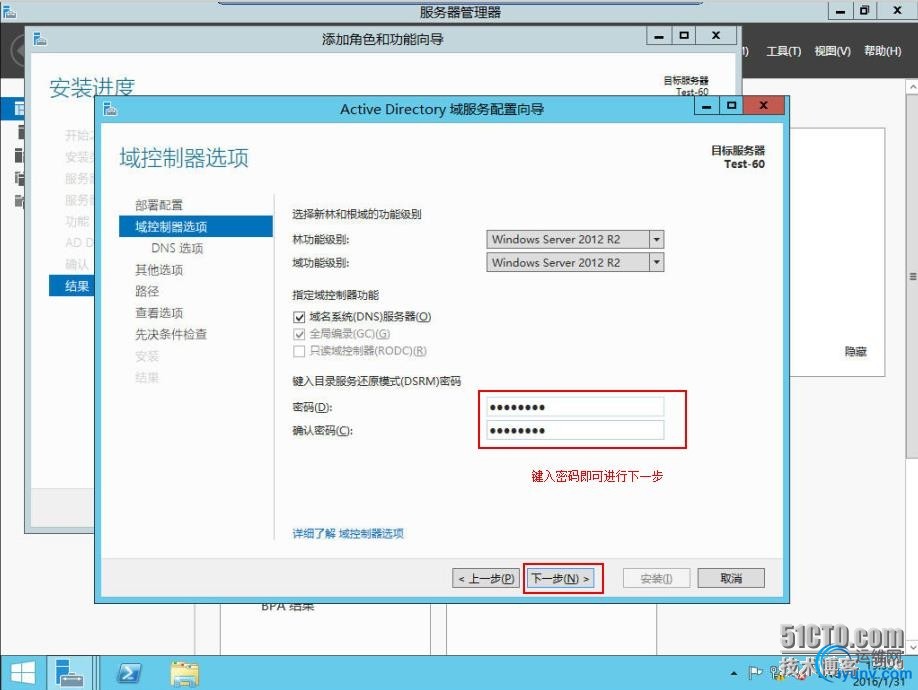
Task: Select 结果 step in Add Roles wizard
Action: (x=71, y=286)
